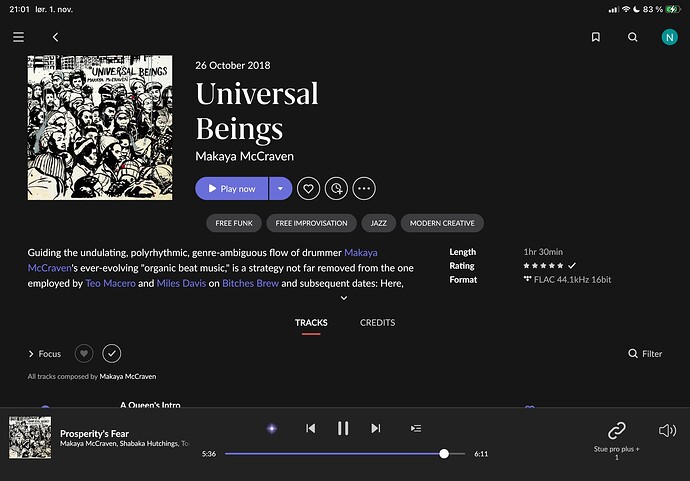Expand the Focus options
This screenshot has width=690, height=481.
[x=44, y=354]
